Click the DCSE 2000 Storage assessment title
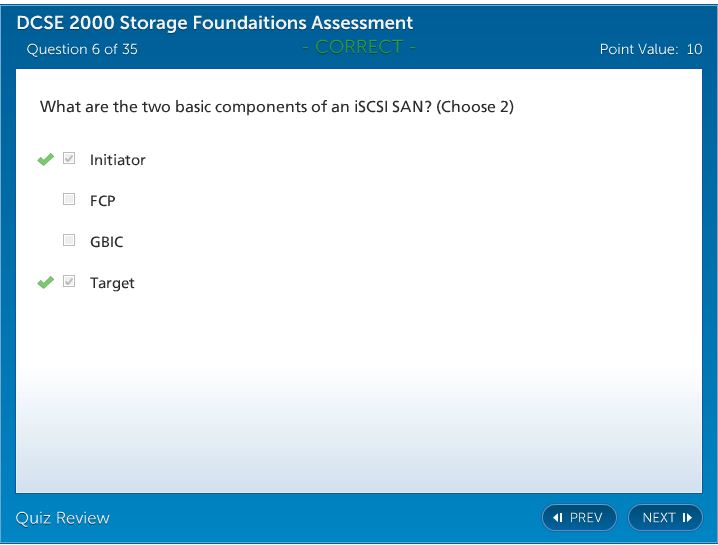This screenshot has height=545, width=718. tap(215, 23)
